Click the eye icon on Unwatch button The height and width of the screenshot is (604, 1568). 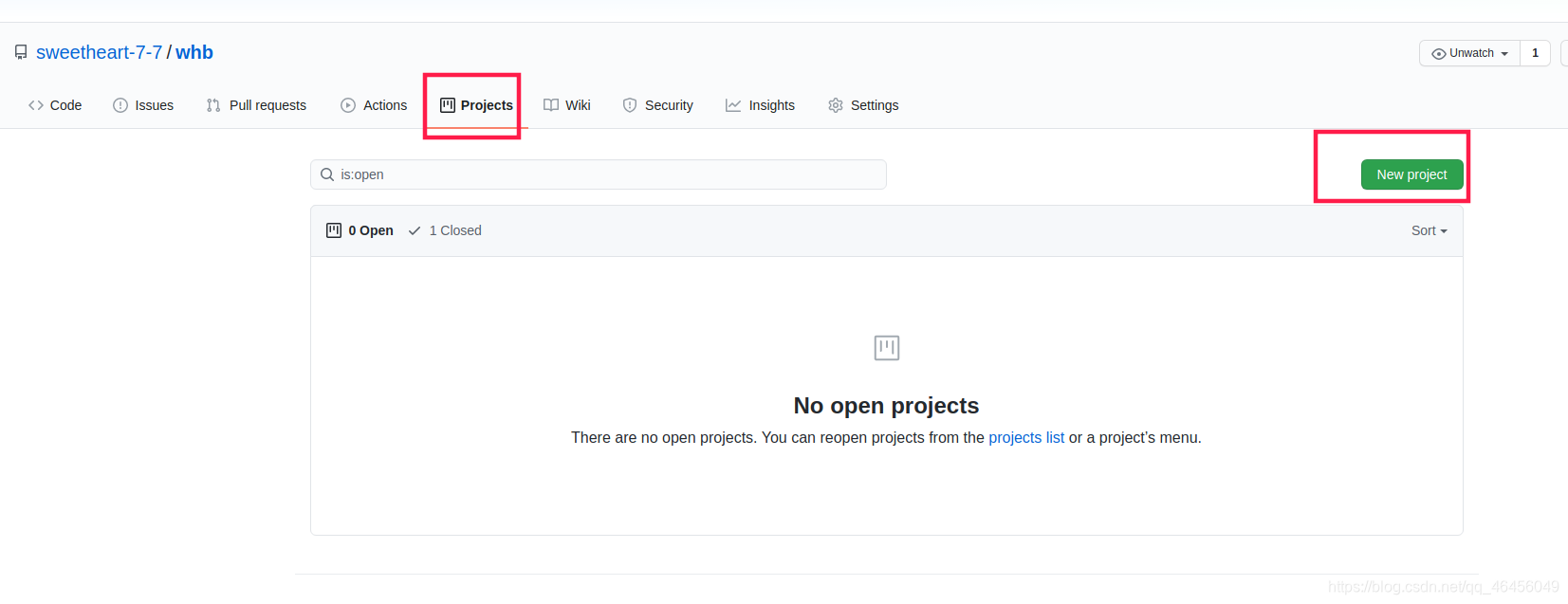click(1439, 53)
